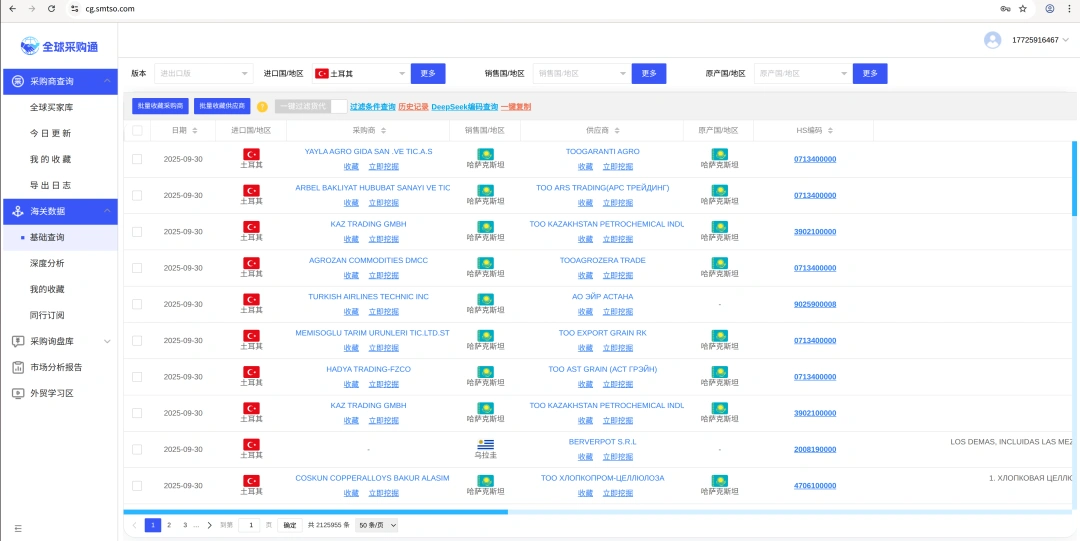Screen dimensions: 1080x541
Task: Open the 销售国/地区 dropdown
Action: [x=581, y=74]
